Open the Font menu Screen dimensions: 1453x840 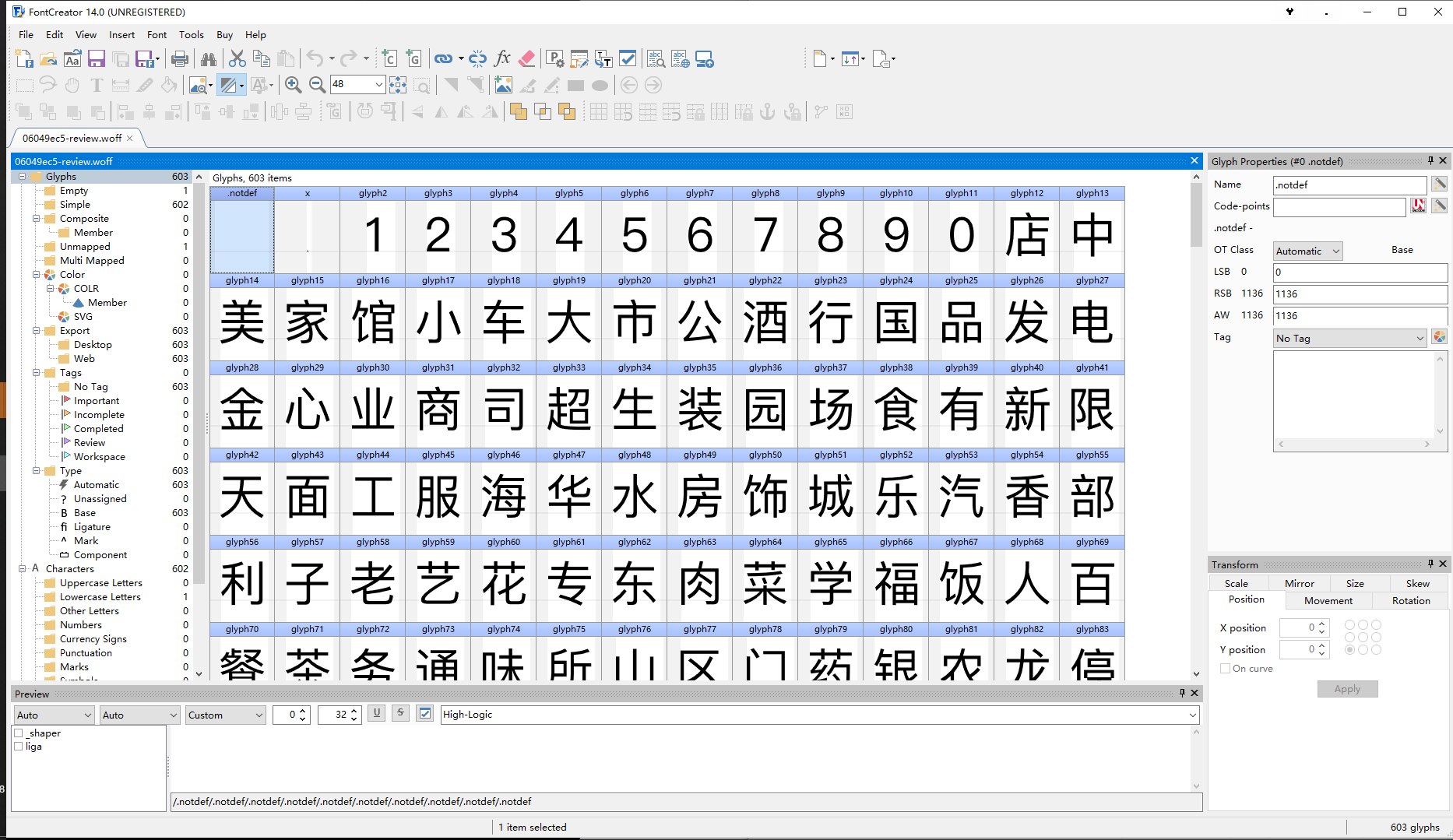click(157, 34)
